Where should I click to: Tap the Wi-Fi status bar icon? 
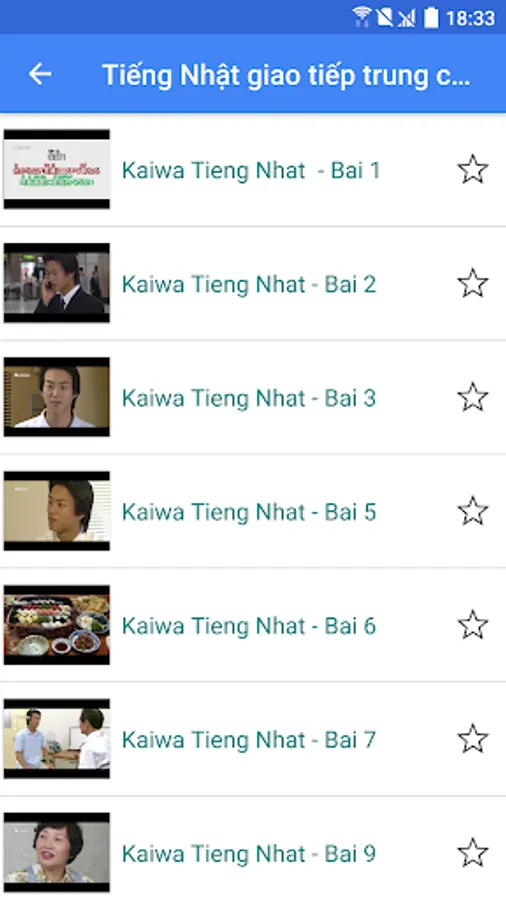tap(362, 17)
